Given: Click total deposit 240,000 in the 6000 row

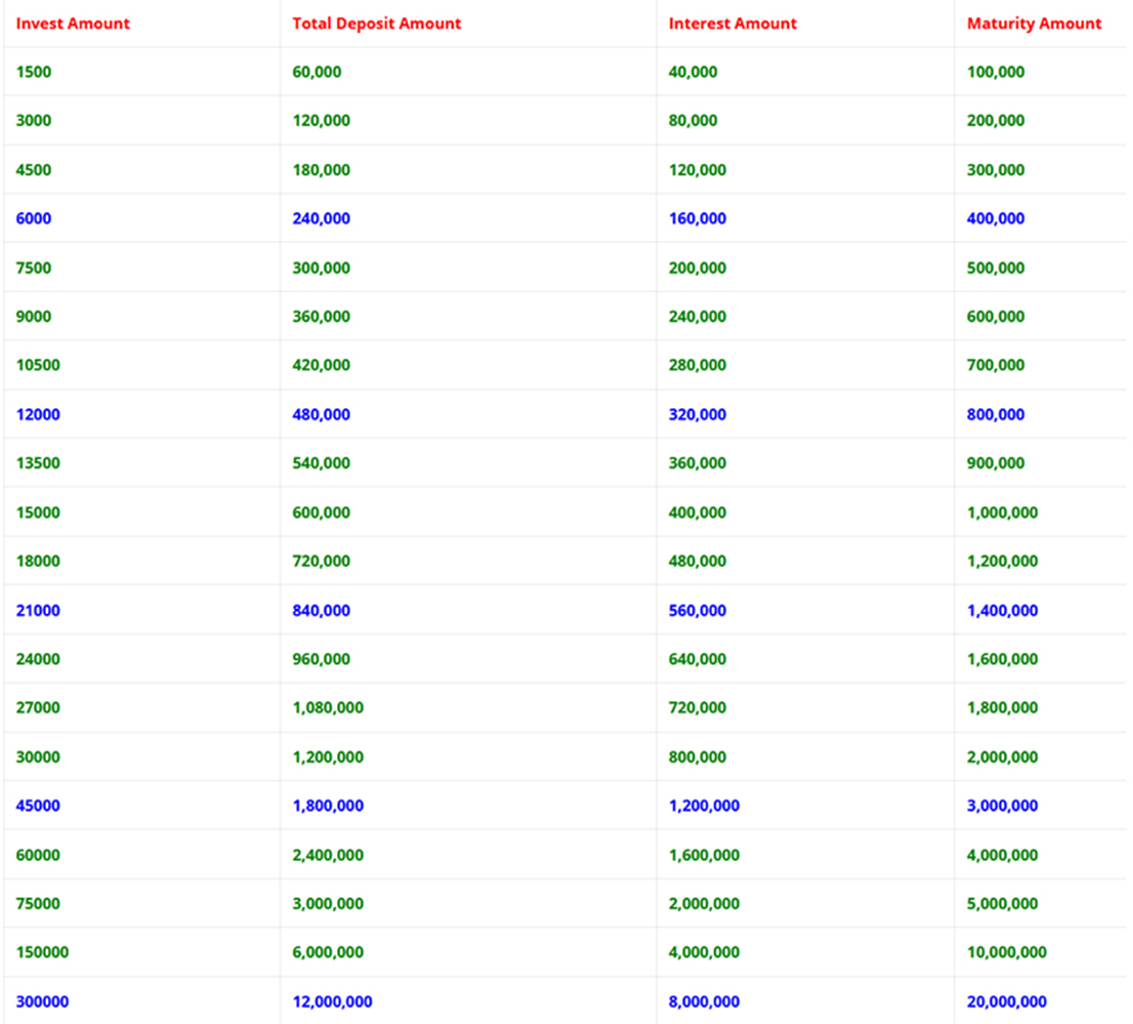Looking at the screenshot, I should tap(321, 218).
